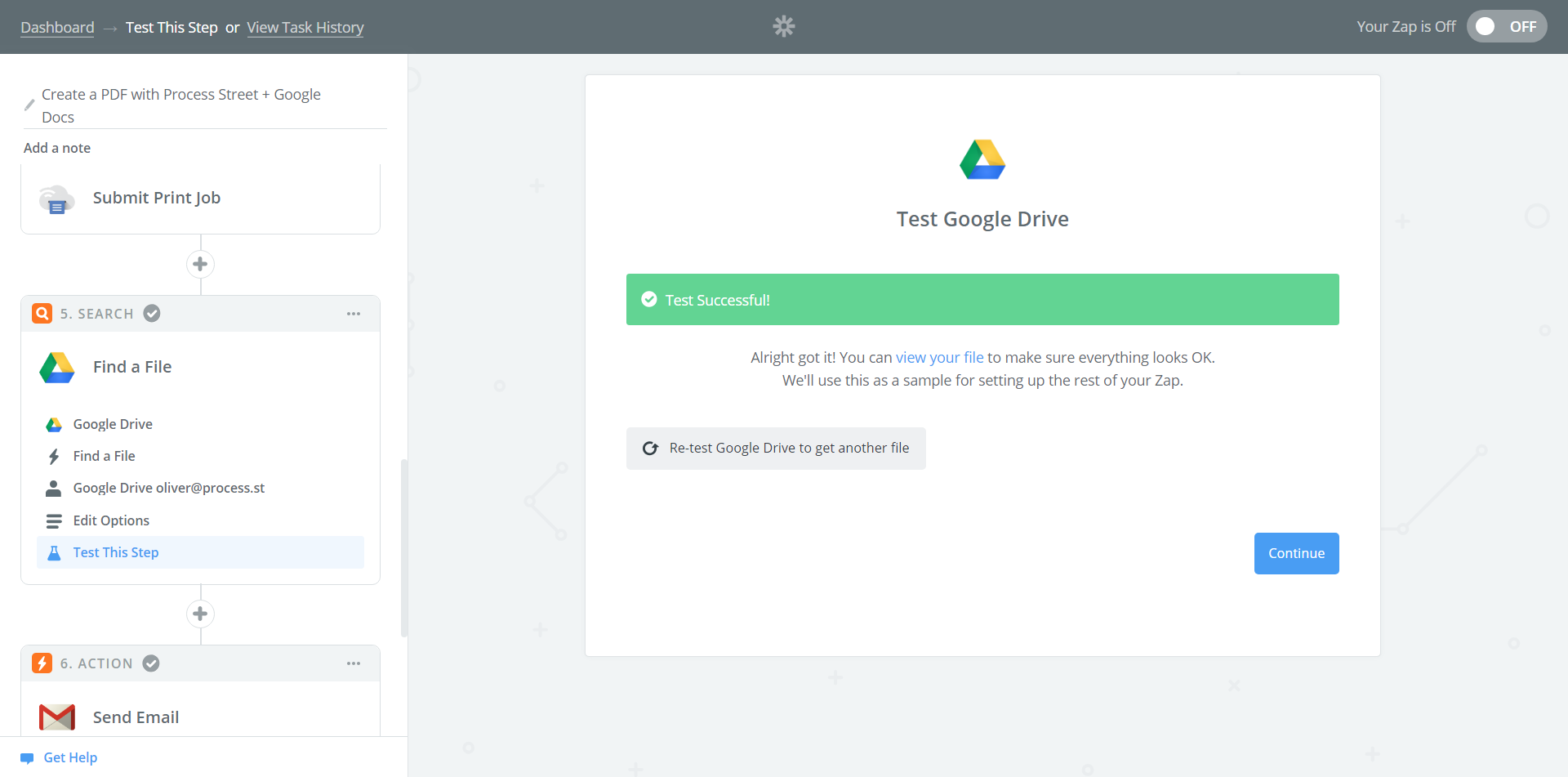Viewport: 1568px width, 777px height.
Task: Edit the Zap title Create a PDF with Process Street
Action: pyautogui.click(x=181, y=106)
